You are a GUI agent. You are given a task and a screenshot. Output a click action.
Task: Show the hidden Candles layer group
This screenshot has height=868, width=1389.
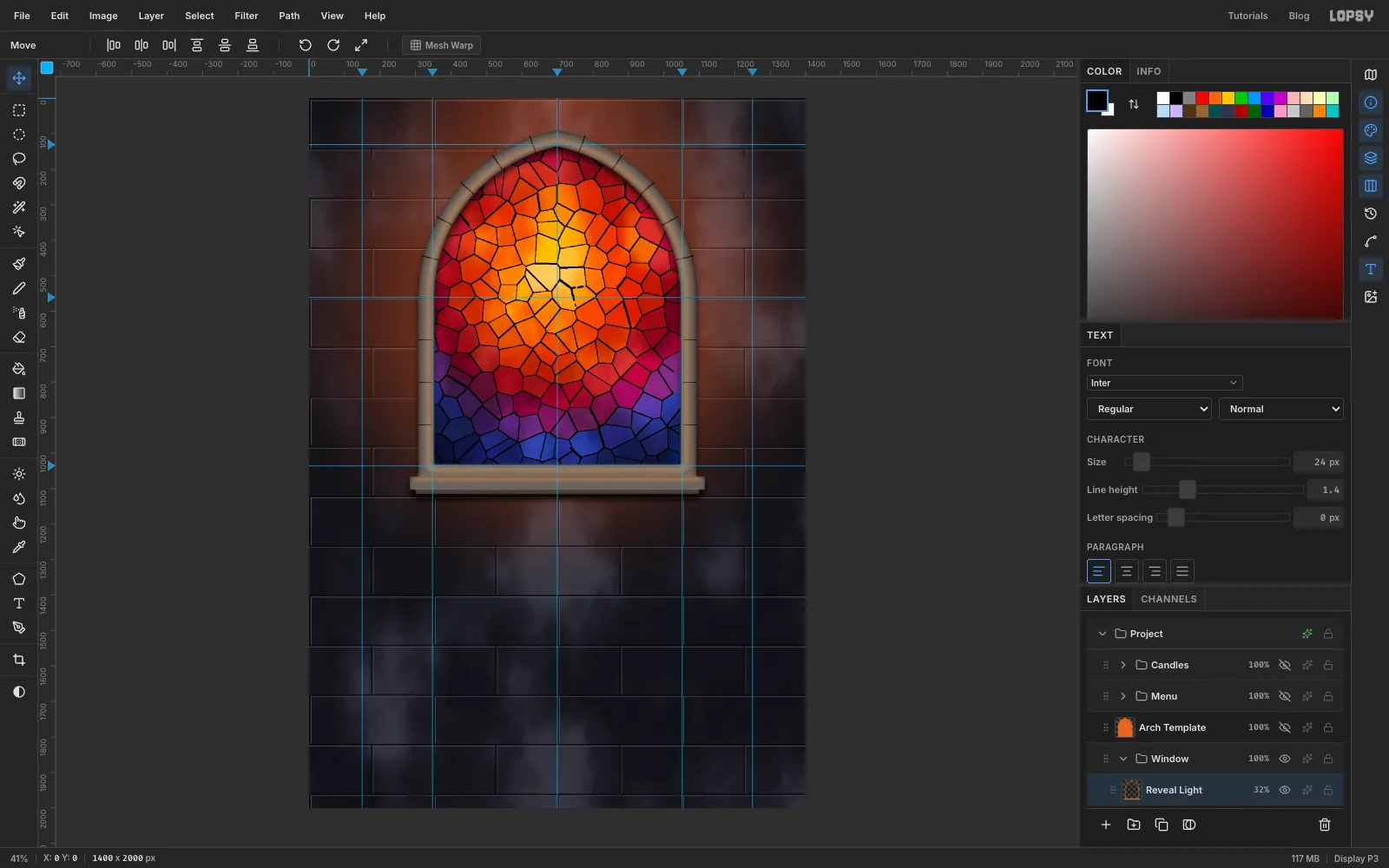[1285, 665]
